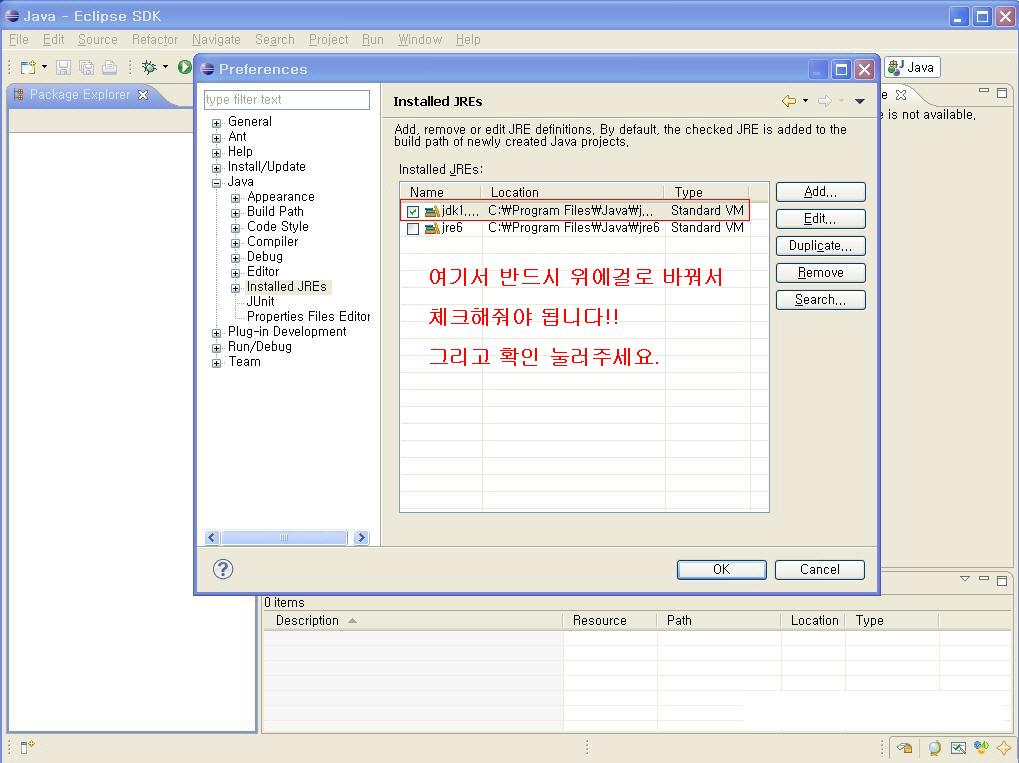Click the yellow star icon in status bar
Image resolution: width=1019 pixels, height=763 pixels.
pos(1004,748)
